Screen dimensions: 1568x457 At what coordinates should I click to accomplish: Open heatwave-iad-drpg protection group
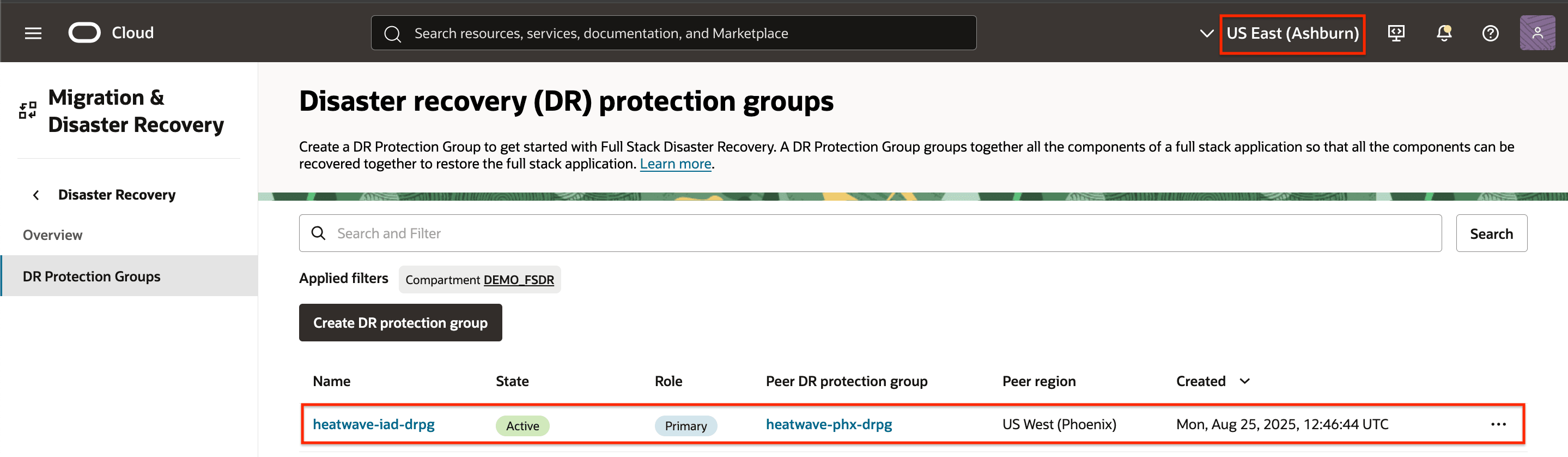374,424
